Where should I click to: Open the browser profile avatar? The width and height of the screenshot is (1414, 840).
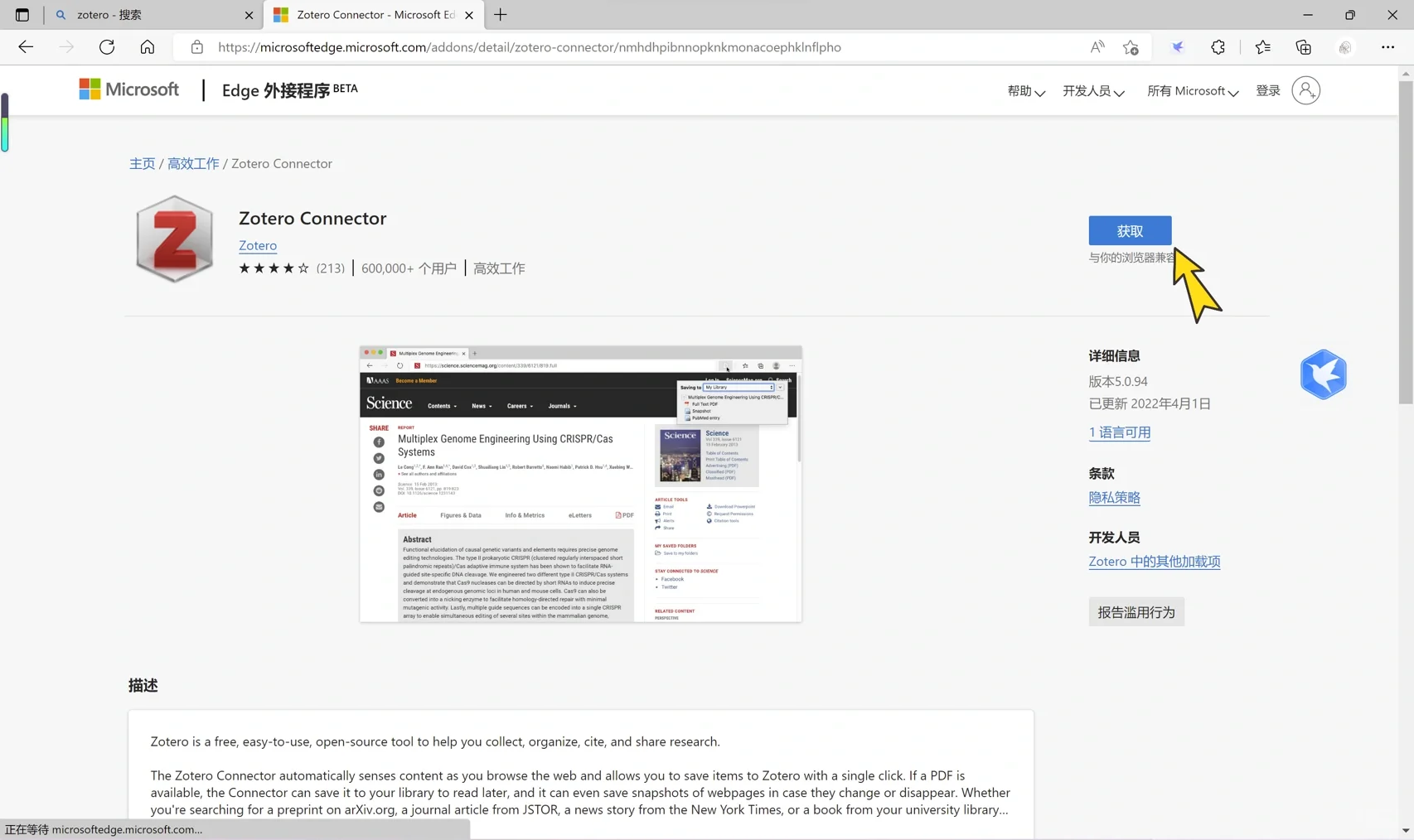coord(1345,47)
